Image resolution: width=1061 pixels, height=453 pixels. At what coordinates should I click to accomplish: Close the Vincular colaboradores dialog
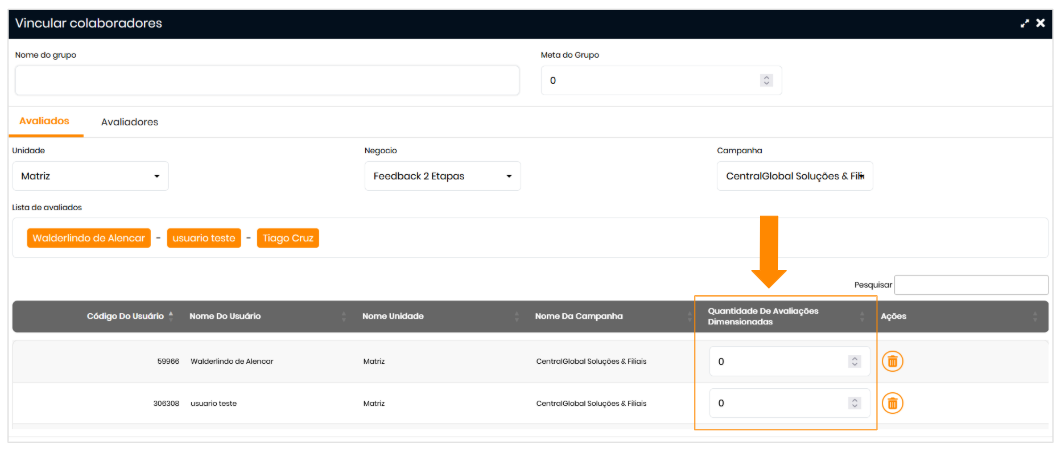click(x=1040, y=23)
